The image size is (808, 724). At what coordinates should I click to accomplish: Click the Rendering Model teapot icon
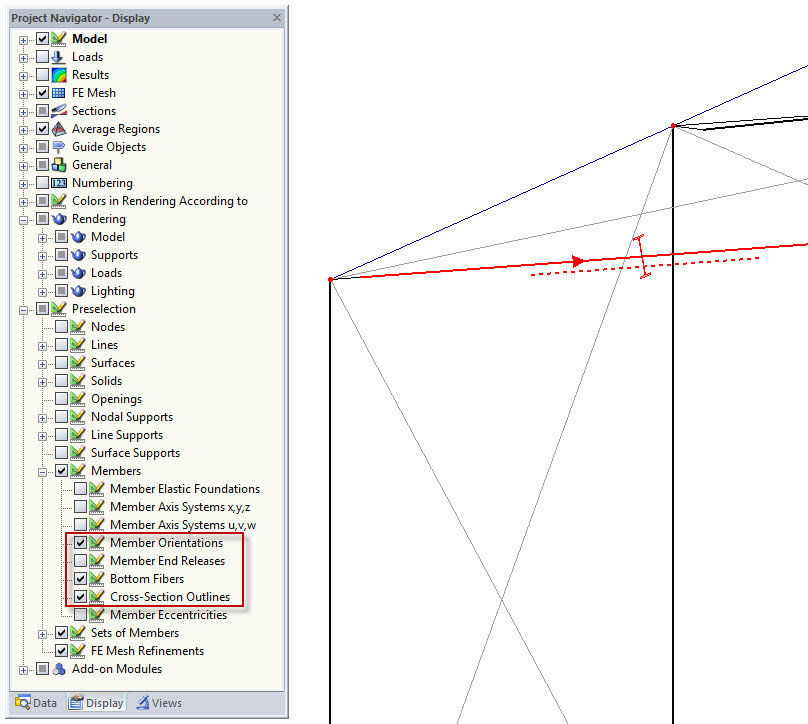[x=78, y=237]
